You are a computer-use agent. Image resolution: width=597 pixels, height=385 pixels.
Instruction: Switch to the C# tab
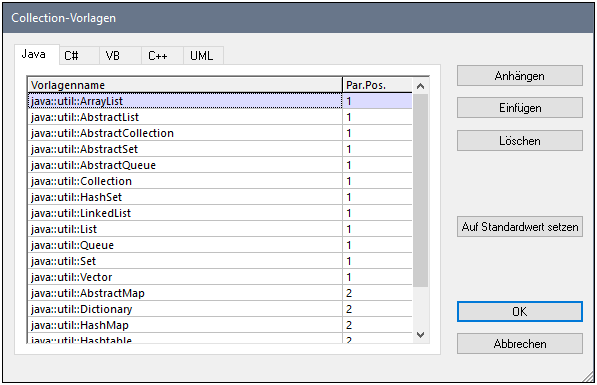pyautogui.click(x=79, y=56)
